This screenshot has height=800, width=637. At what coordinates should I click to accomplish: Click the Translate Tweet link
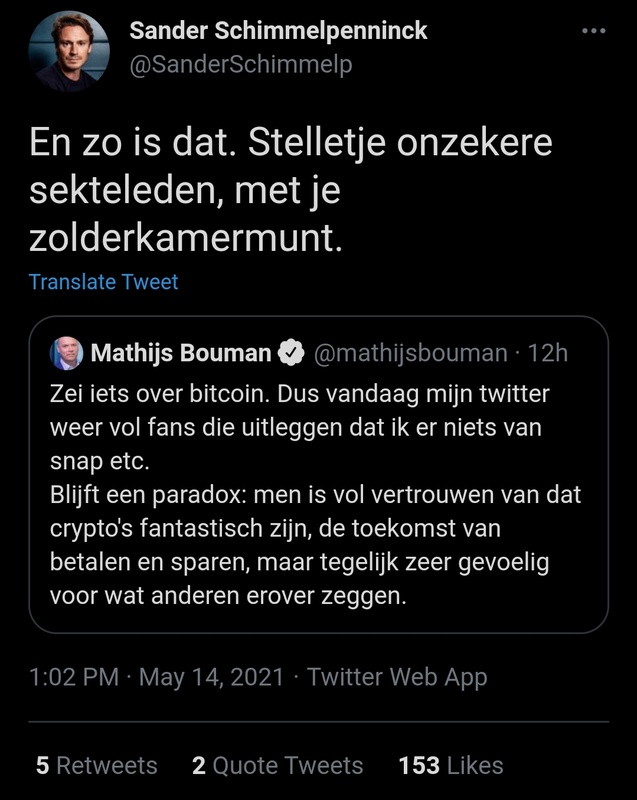point(103,282)
